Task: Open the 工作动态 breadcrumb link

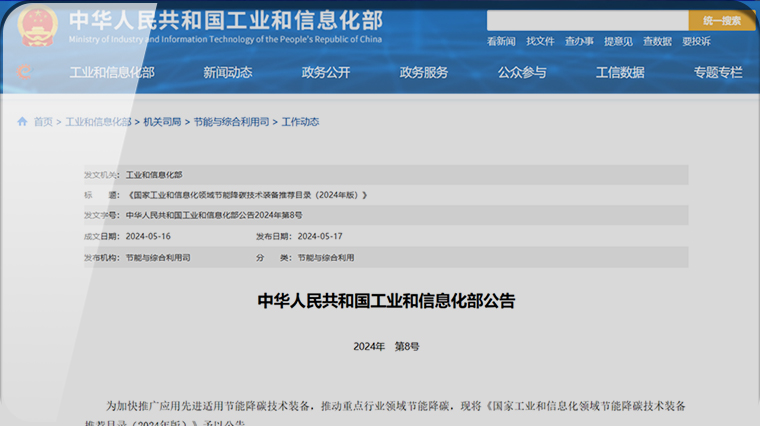Action: (x=301, y=122)
